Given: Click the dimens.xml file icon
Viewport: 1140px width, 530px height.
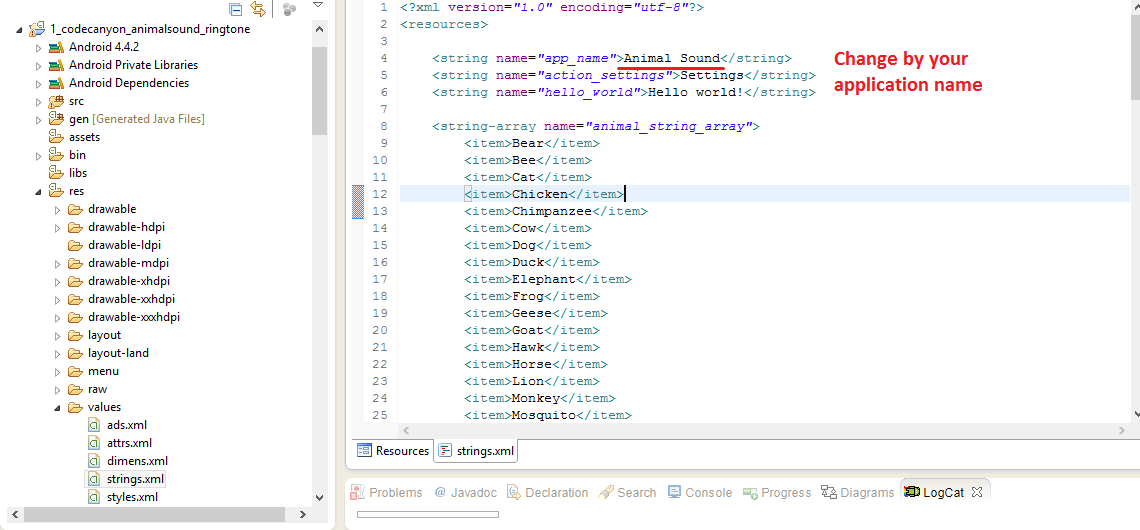Looking at the screenshot, I should 93,461.
